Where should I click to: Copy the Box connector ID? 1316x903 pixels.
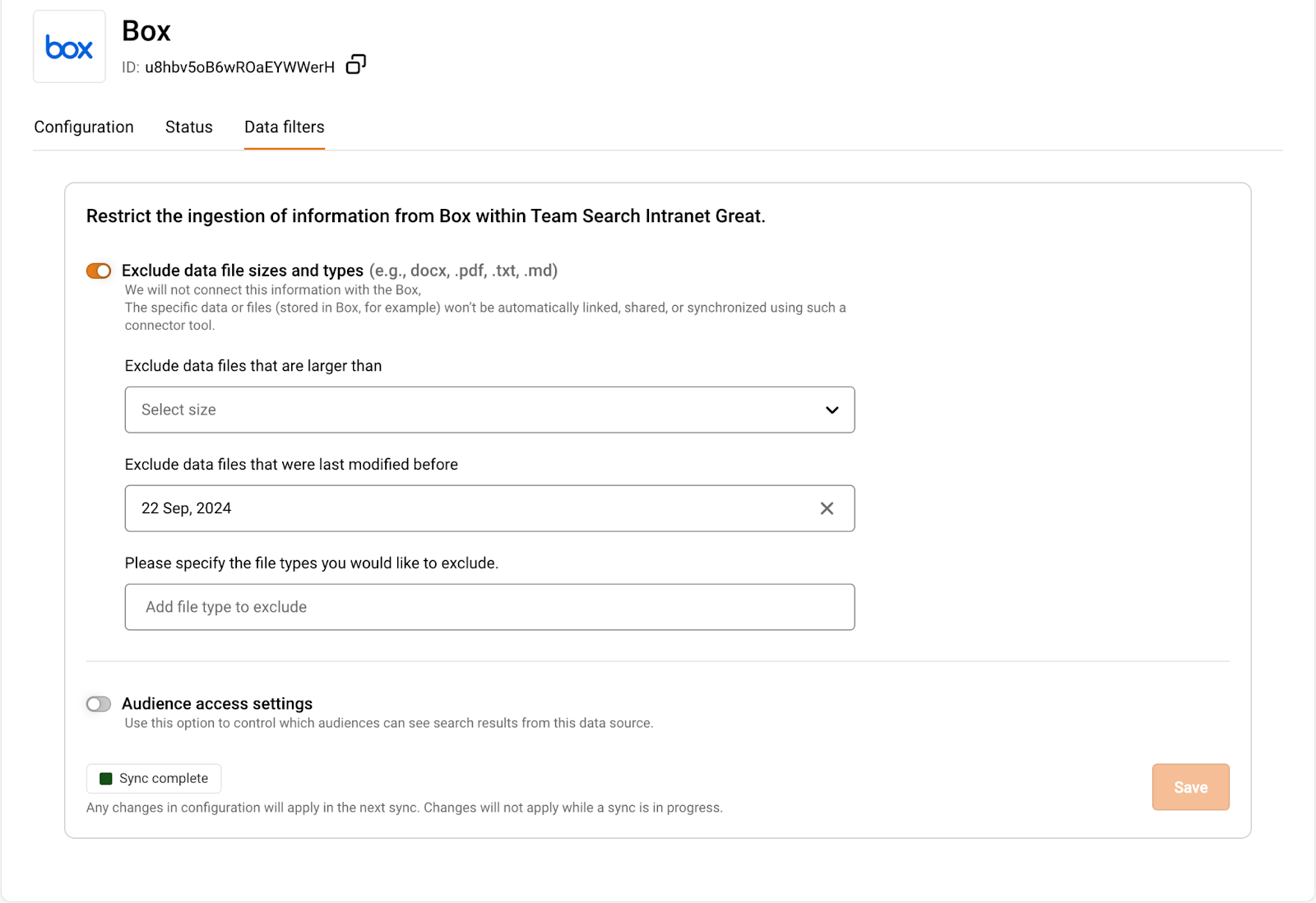pos(355,65)
